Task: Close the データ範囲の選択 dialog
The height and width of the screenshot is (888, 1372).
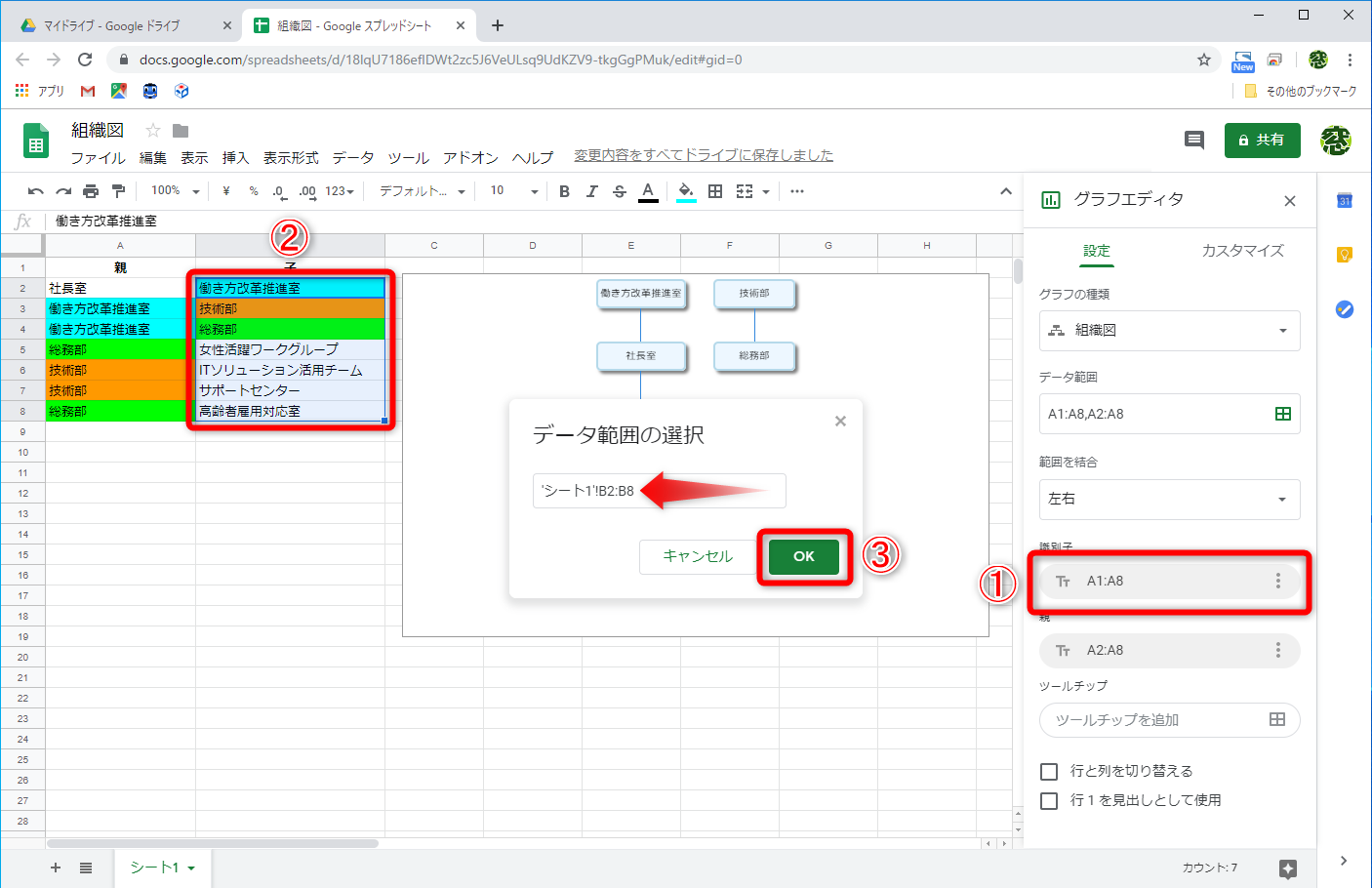Action: click(840, 422)
